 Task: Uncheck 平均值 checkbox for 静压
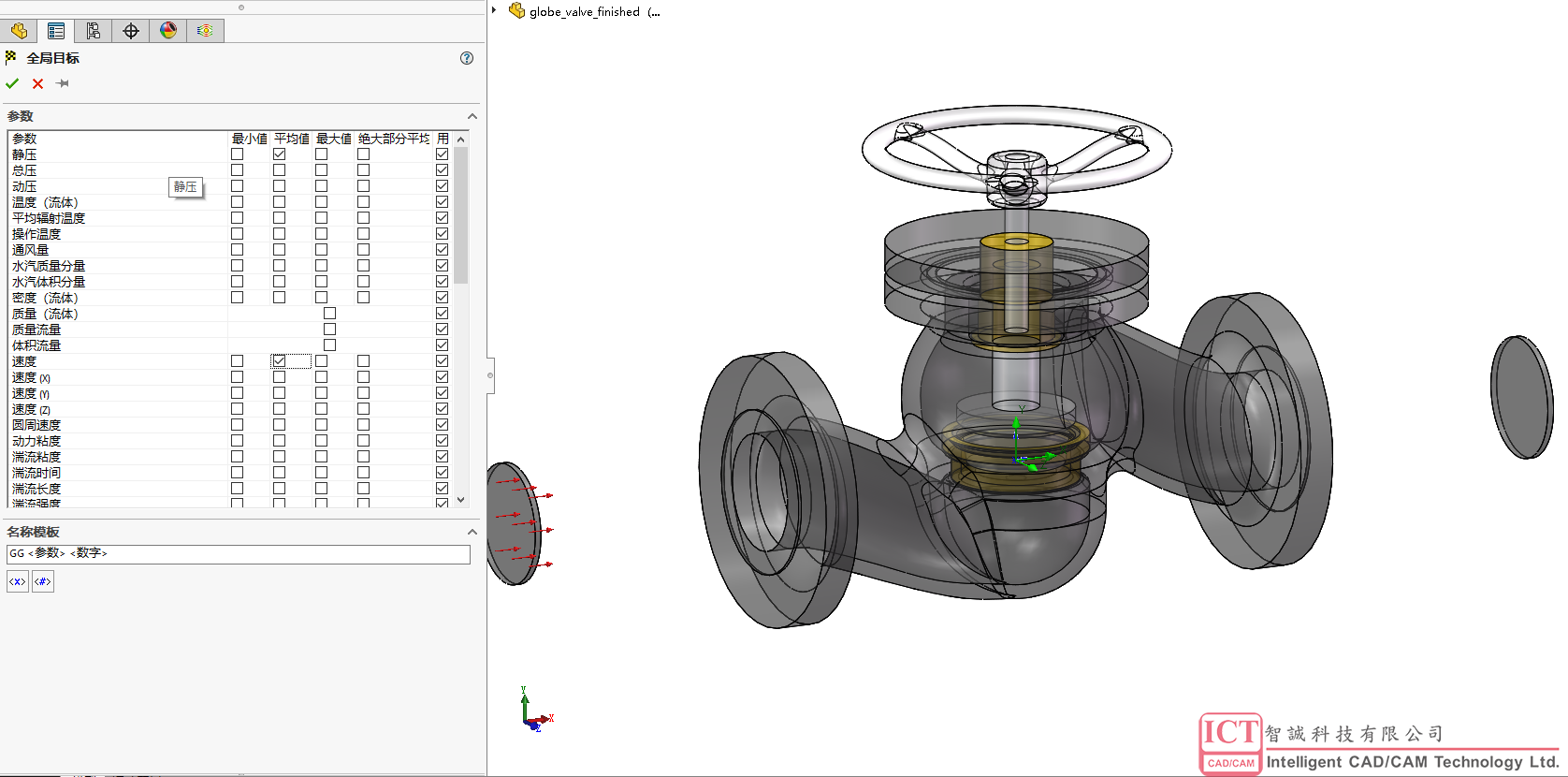tap(279, 154)
